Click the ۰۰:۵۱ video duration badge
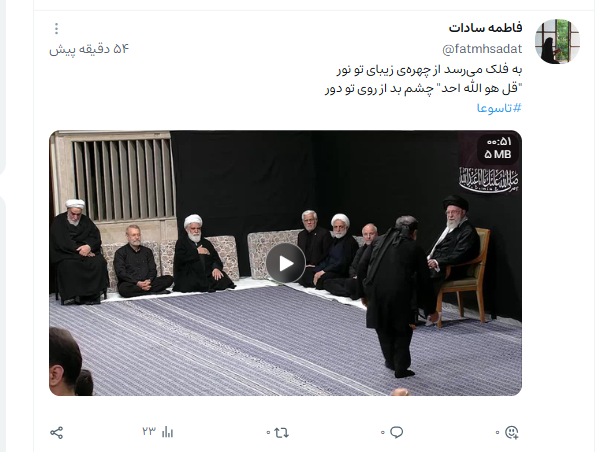Viewport: 597px width, 452px height. [499, 142]
